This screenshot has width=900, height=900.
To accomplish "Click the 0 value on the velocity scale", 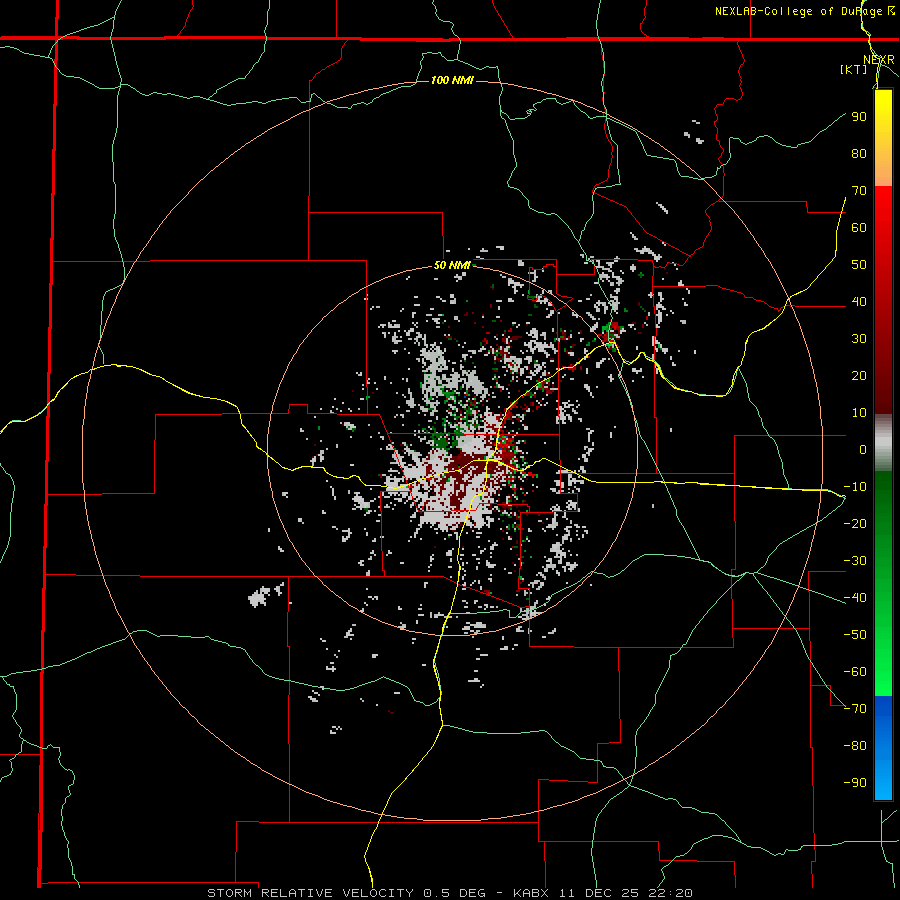I will 863,449.
